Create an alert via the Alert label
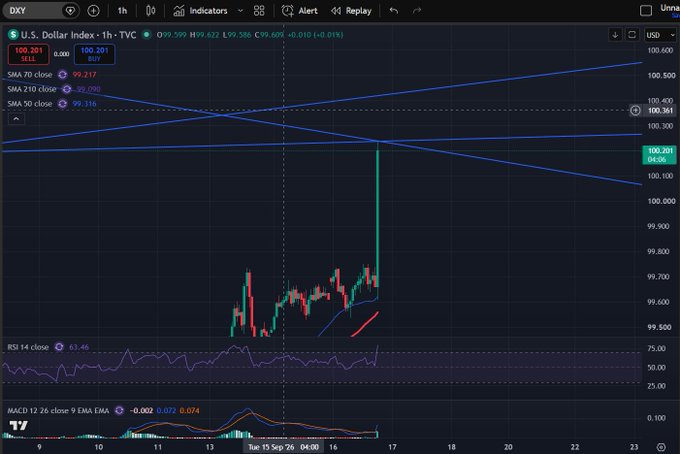 (x=308, y=10)
